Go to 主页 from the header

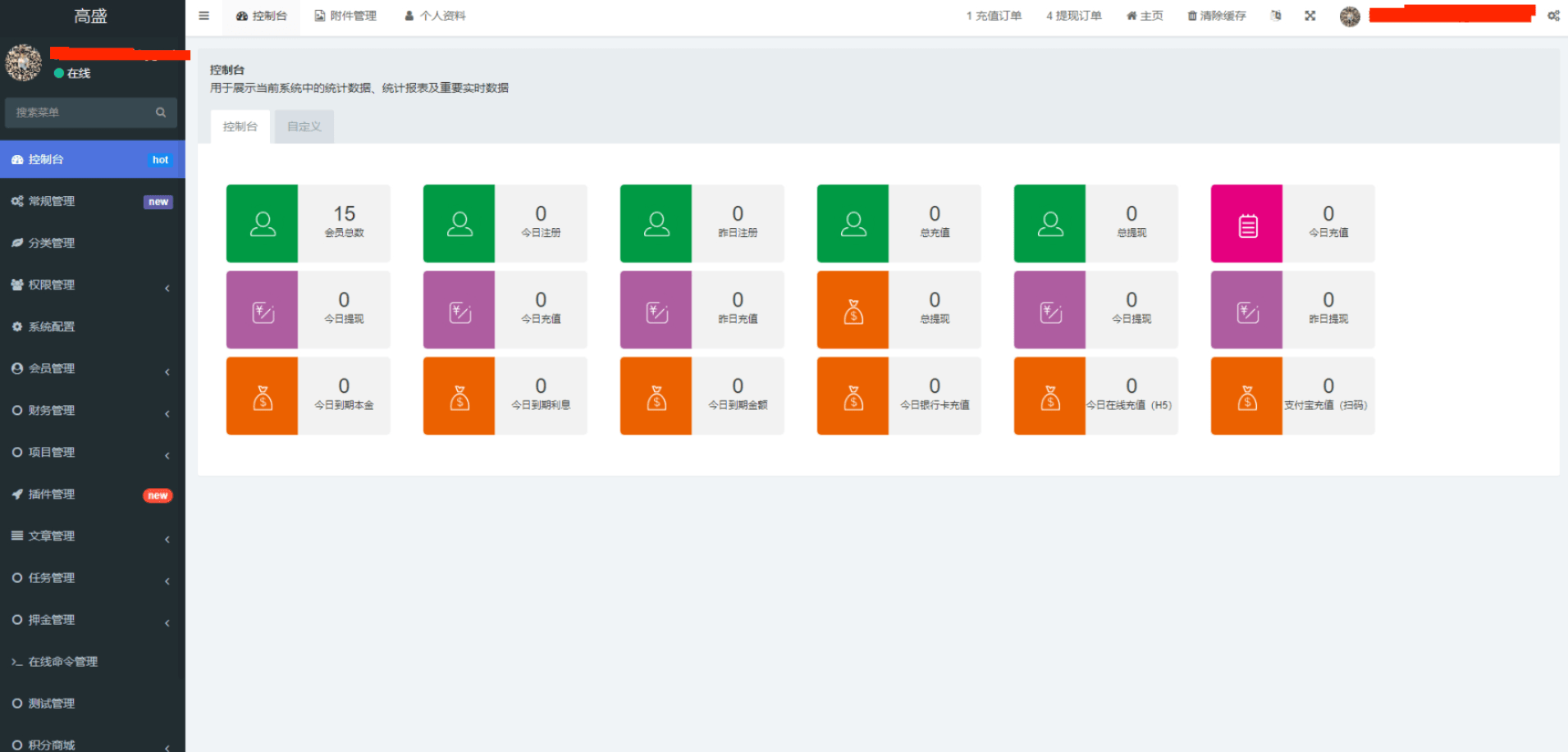(1145, 16)
